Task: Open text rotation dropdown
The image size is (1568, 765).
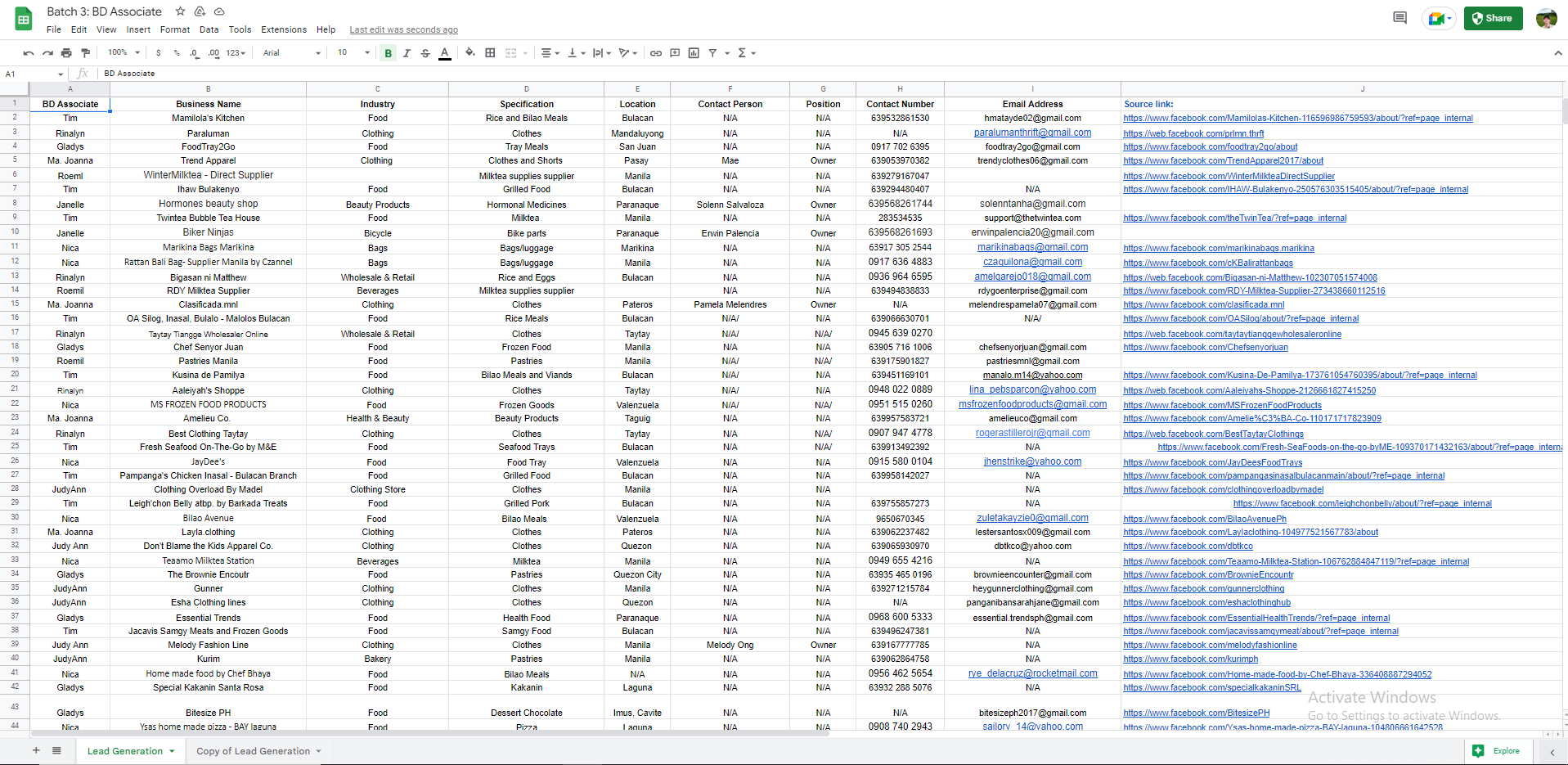Action: [x=627, y=53]
